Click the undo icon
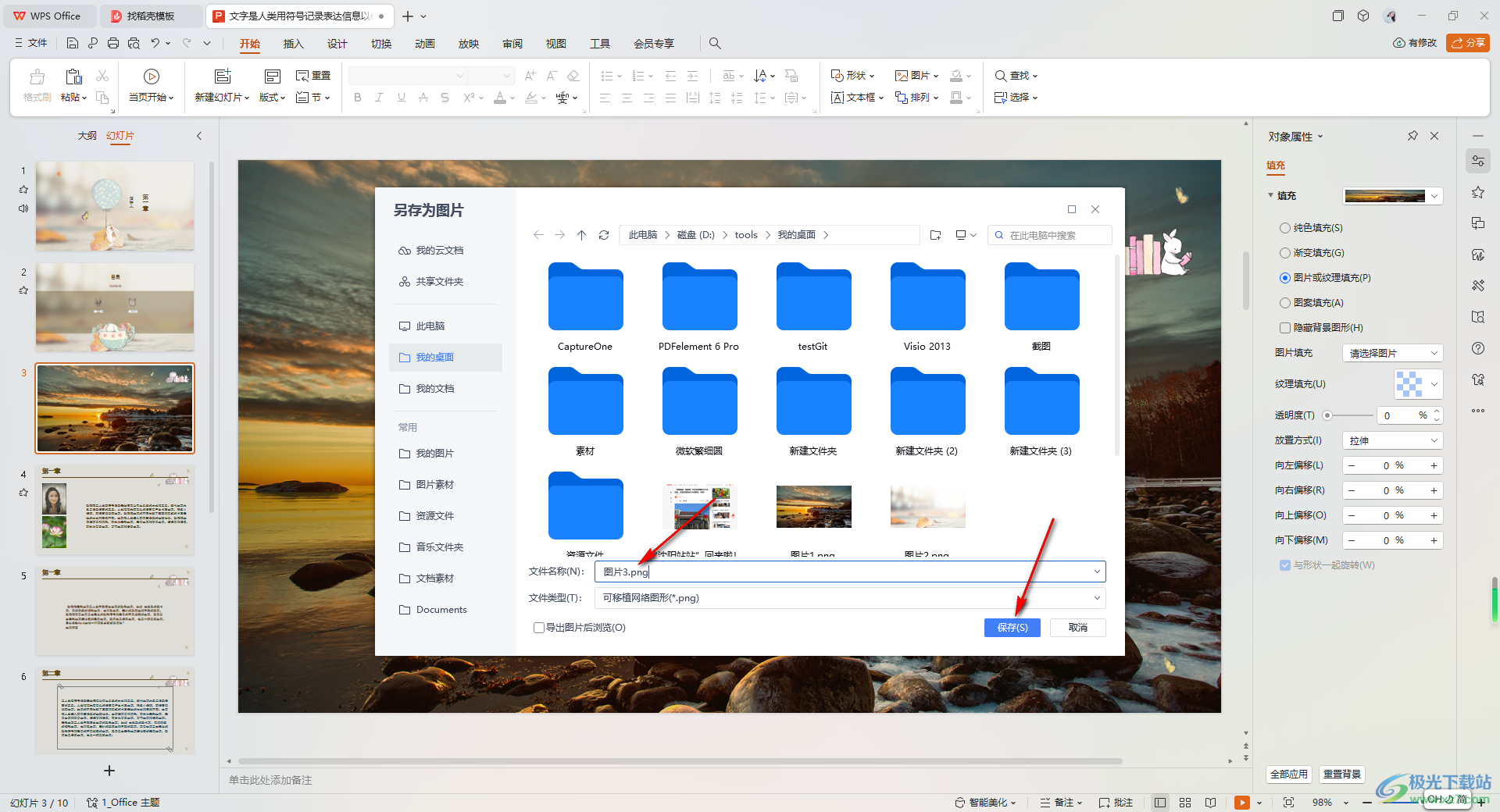Image resolution: width=1500 pixels, height=812 pixels. pyautogui.click(x=155, y=43)
